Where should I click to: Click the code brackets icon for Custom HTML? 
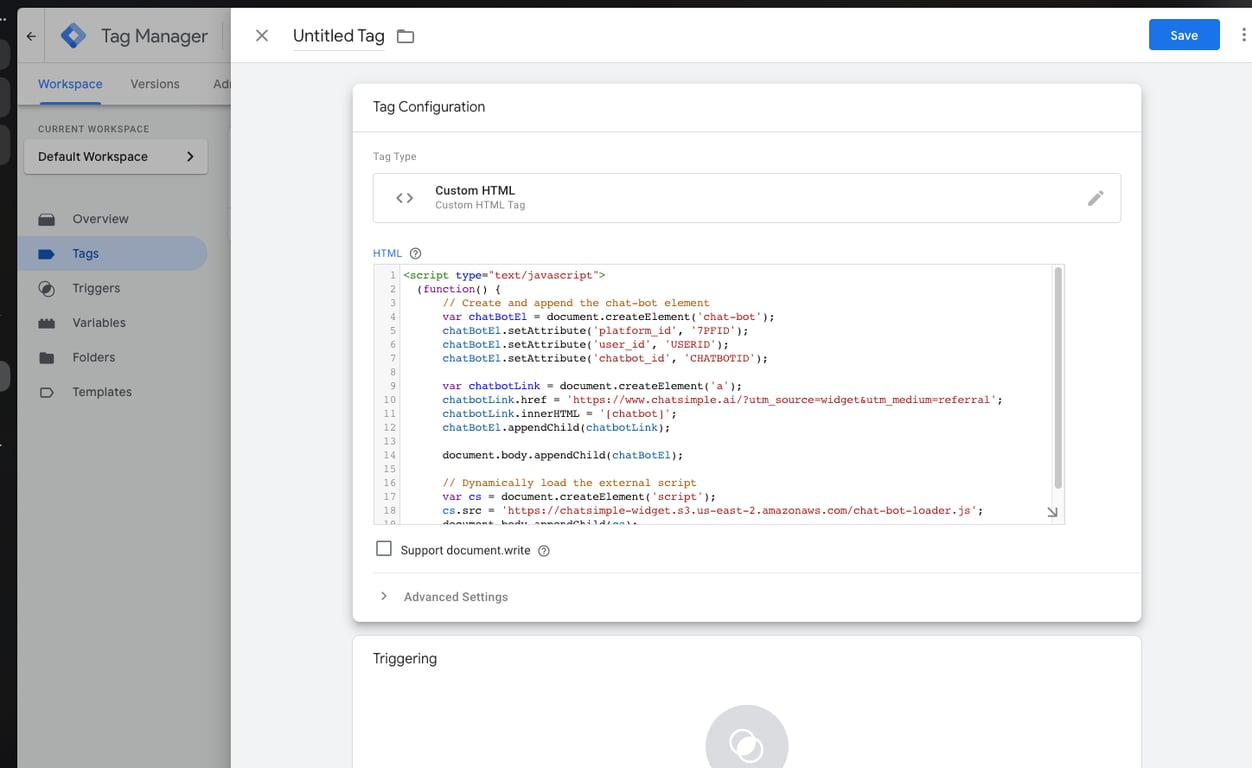[x=405, y=198]
